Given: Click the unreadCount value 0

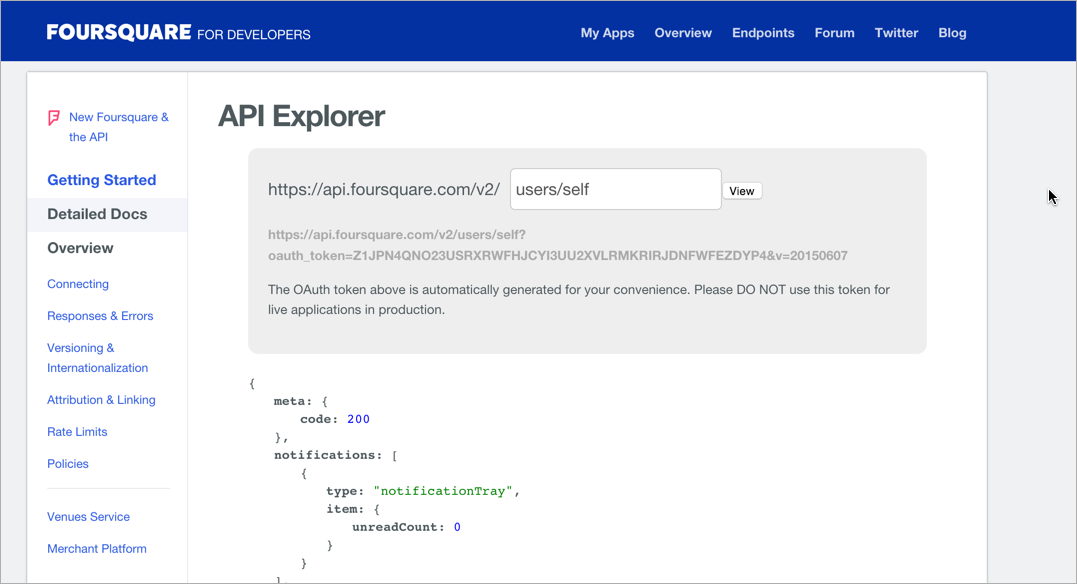Looking at the screenshot, I should [x=457, y=527].
